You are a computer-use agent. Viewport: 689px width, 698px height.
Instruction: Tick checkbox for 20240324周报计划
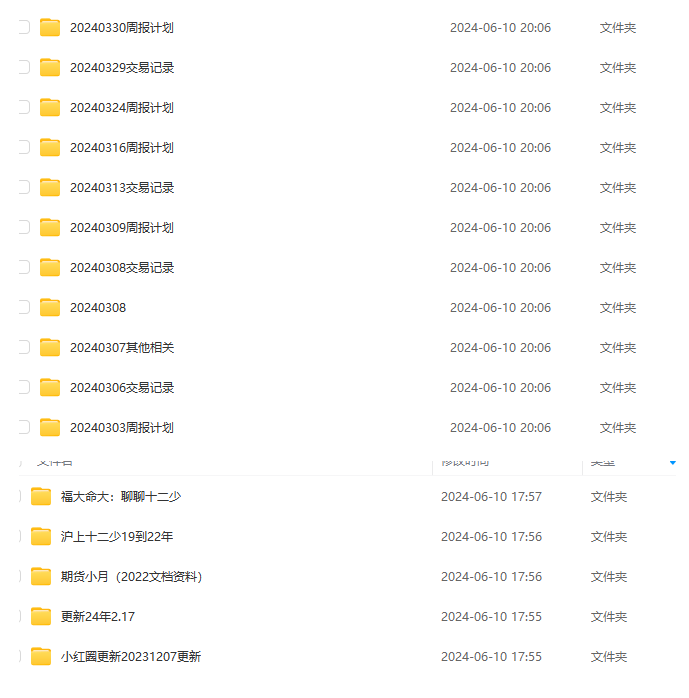coord(24,107)
